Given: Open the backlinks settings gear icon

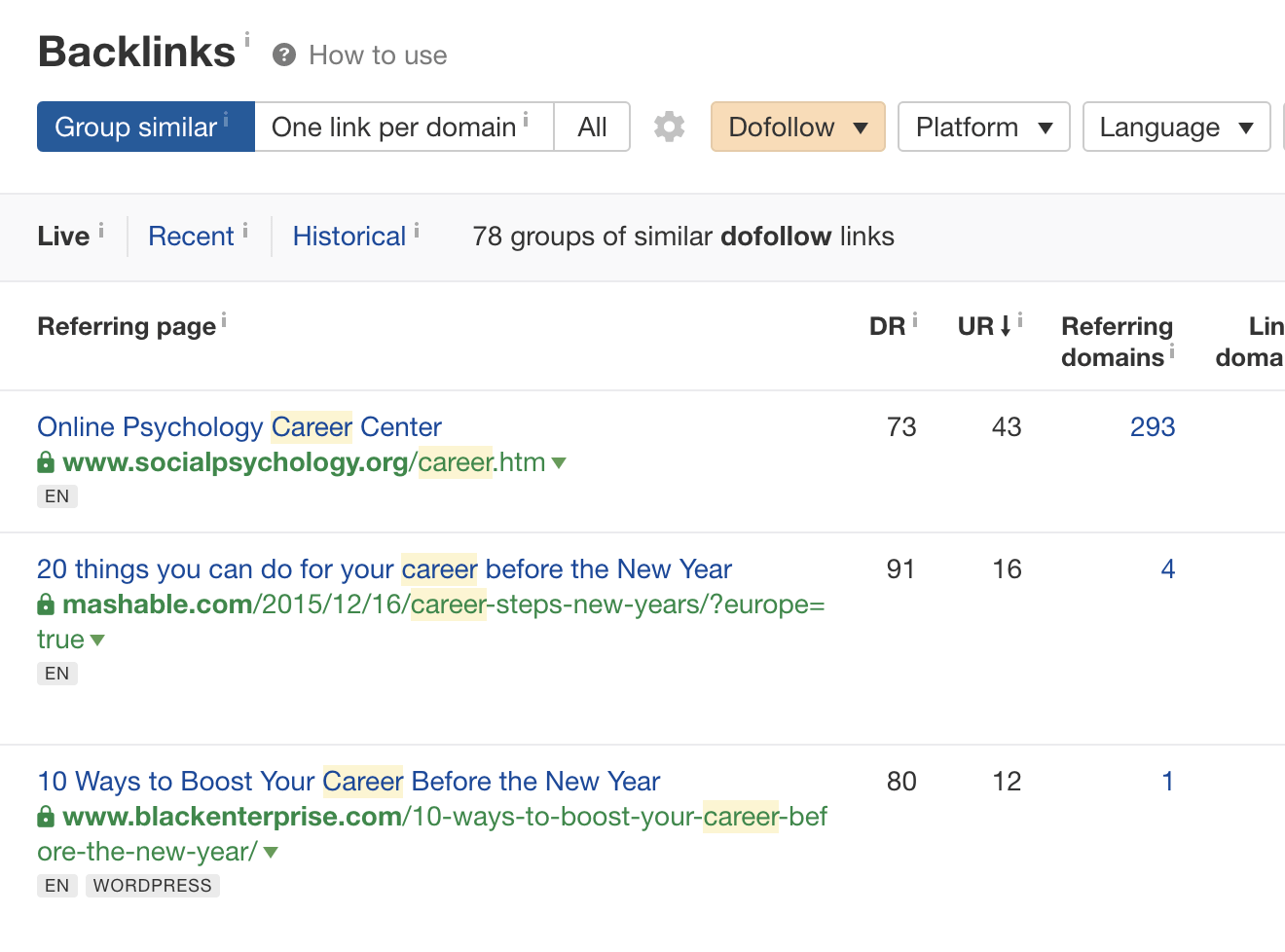Looking at the screenshot, I should pos(669,127).
